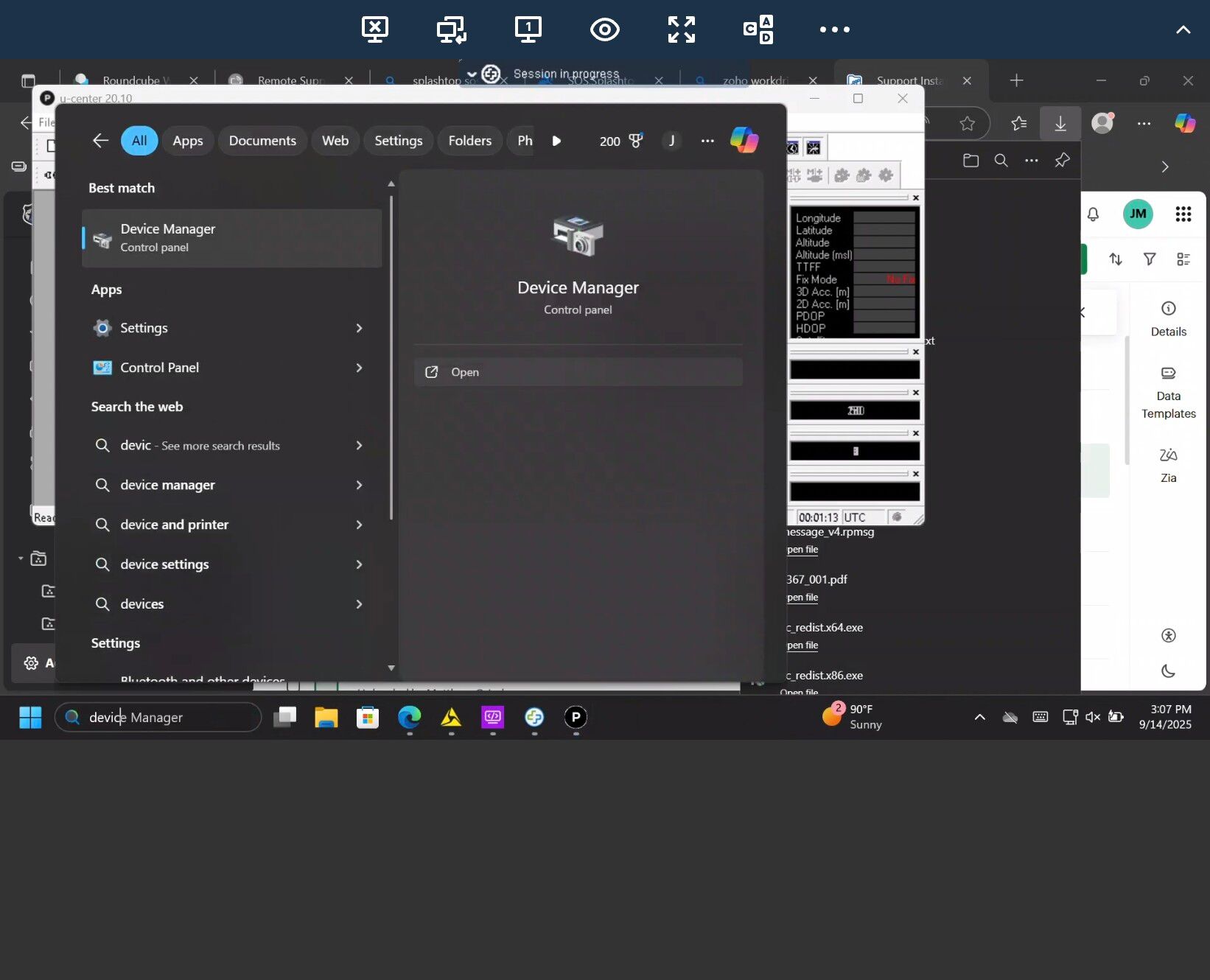Expand the 'device manager' web search arrow
Screen dimensions: 1210x980
coord(359,485)
